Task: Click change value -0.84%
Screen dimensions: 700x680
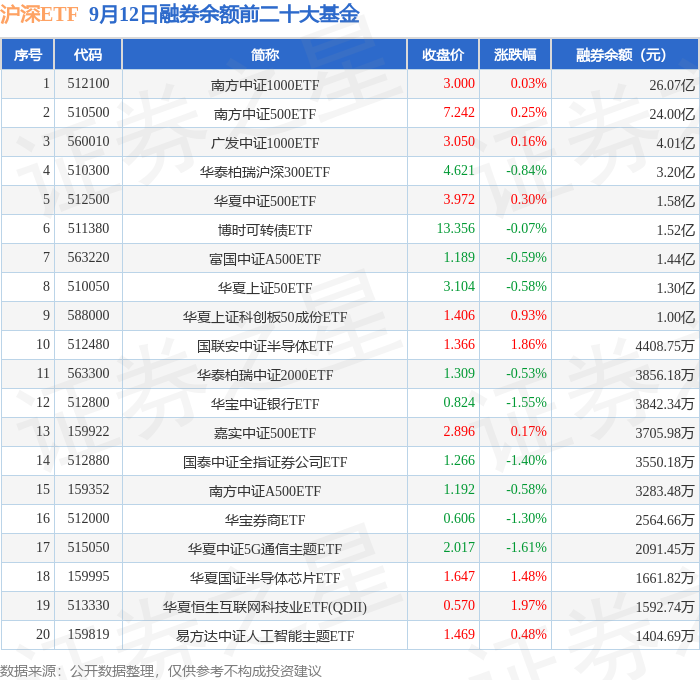Action: [x=526, y=171]
